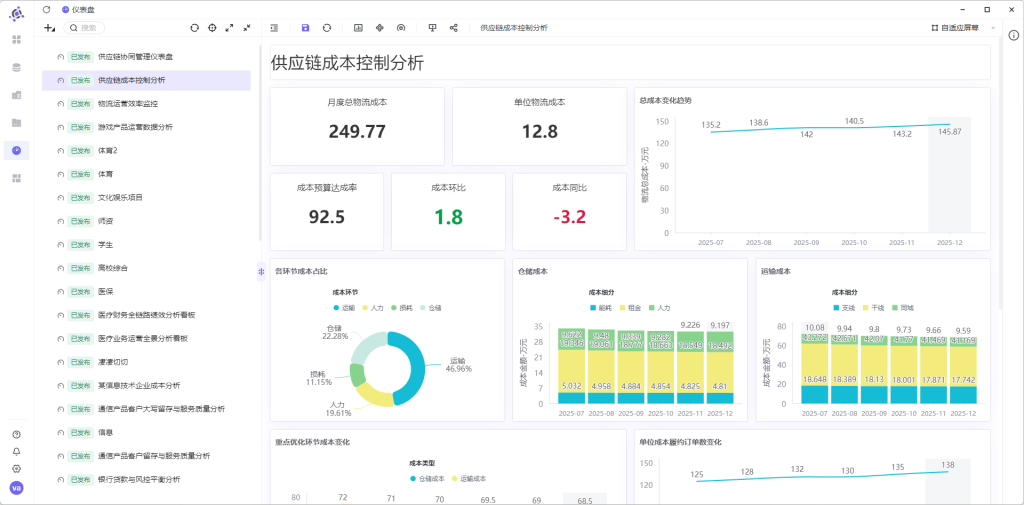
Task: Open the help question mark icon
Action: point(16,434)
